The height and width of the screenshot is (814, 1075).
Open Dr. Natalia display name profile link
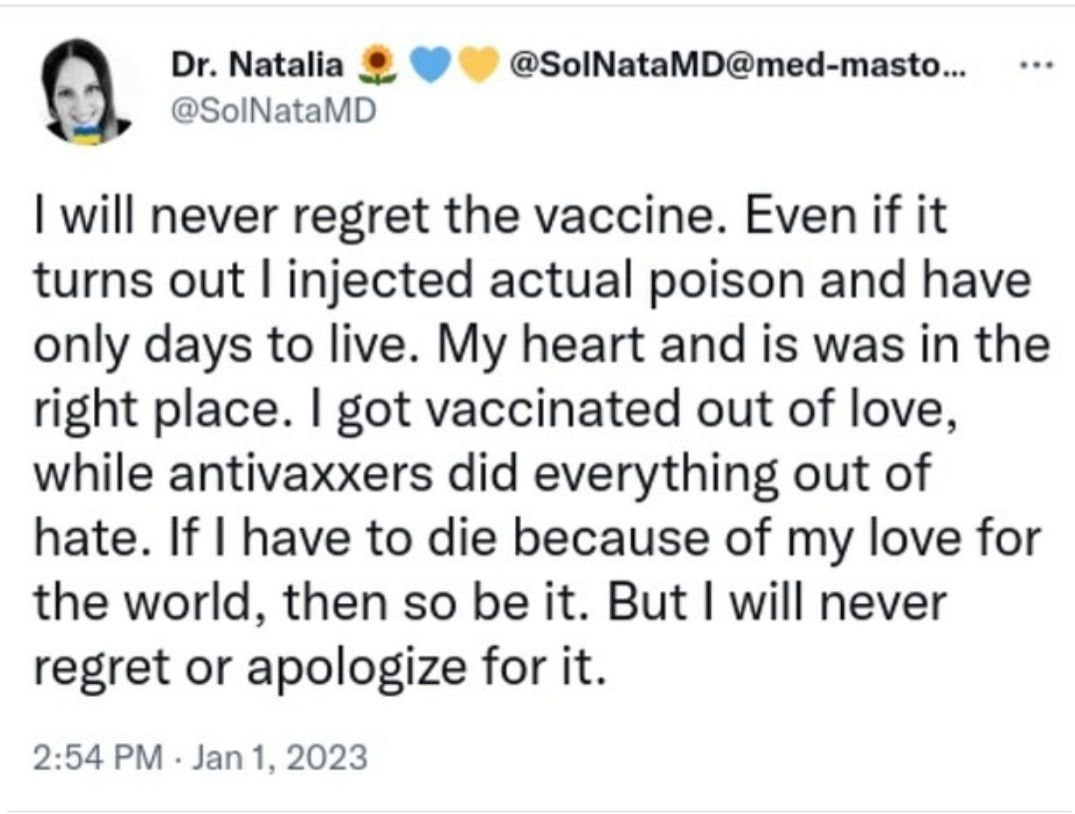pyautogui.click(x=264, y=65)
